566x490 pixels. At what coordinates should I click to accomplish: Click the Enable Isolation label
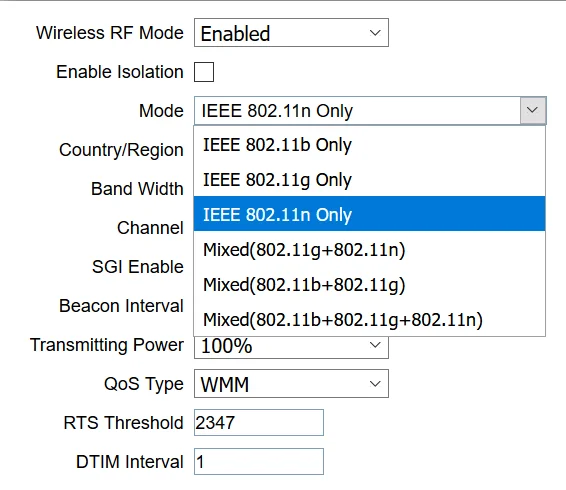(120, 71)
